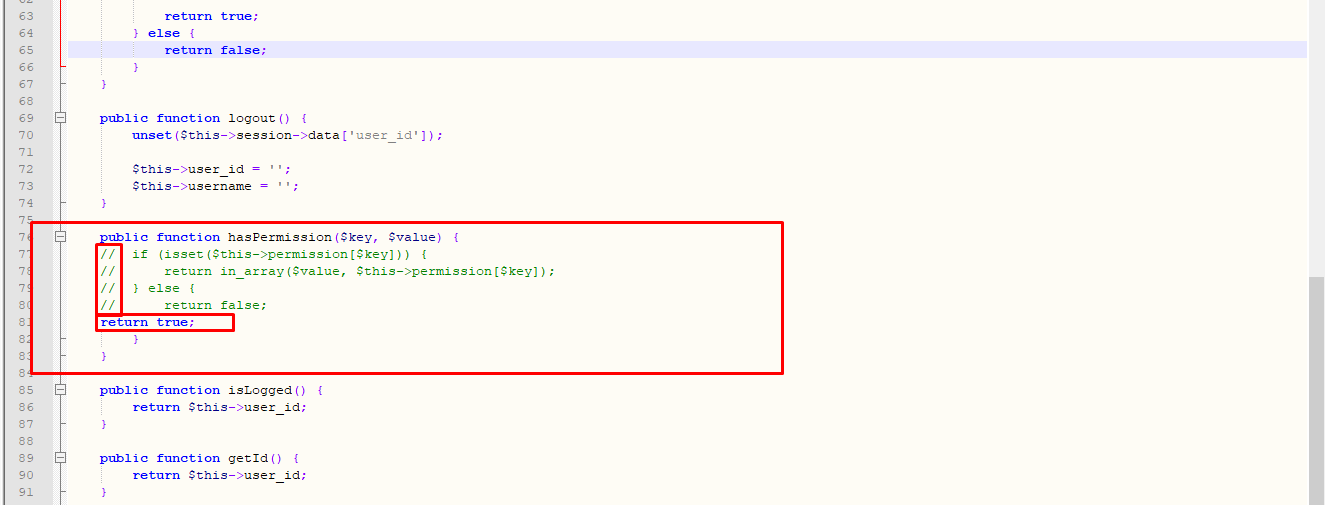Click line number 70 in the gutter
This screenshot has height=505, width=1325.
pos(26,135)
